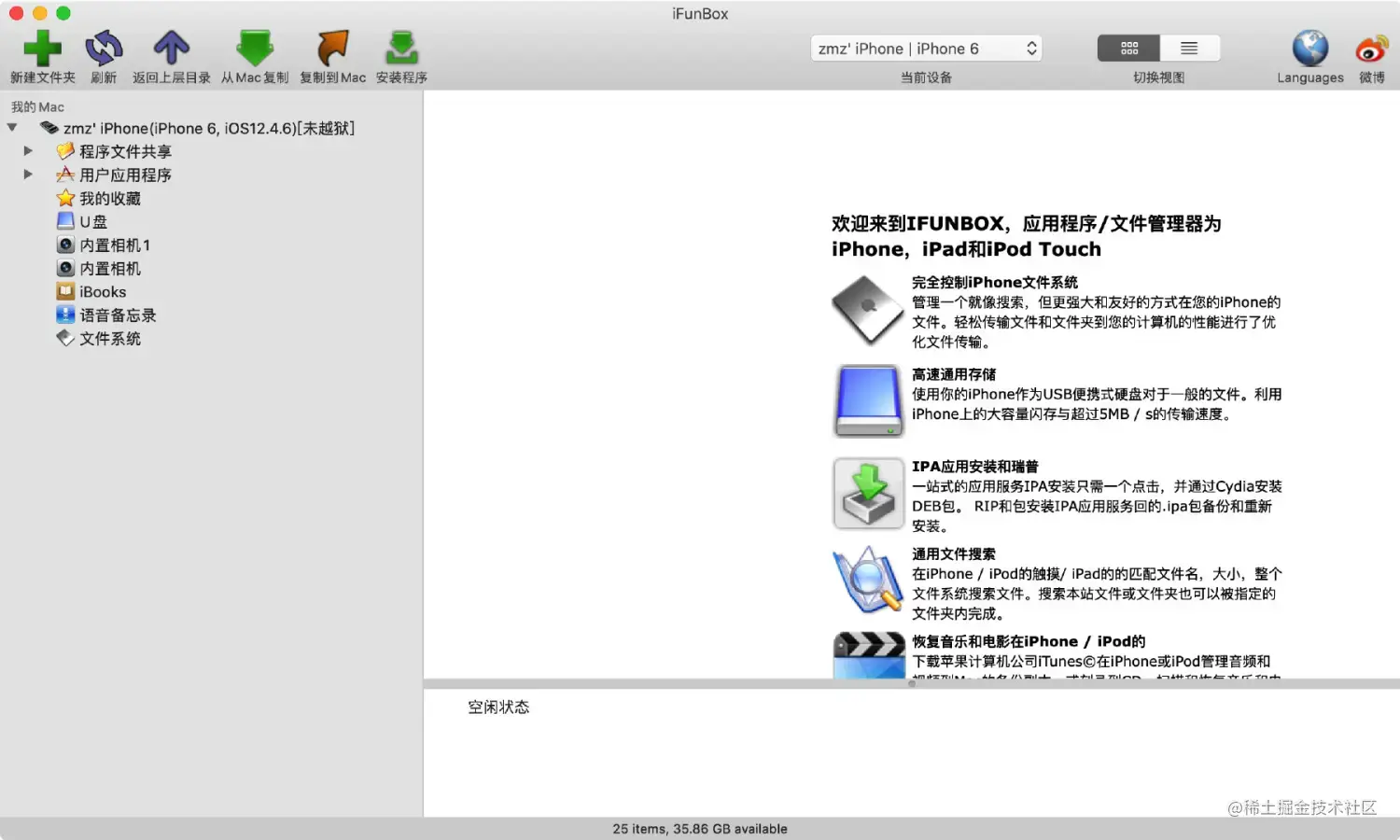The image size is (1400, 840).
Task: Expand the 用户应用程序 node
Action: 28,175
